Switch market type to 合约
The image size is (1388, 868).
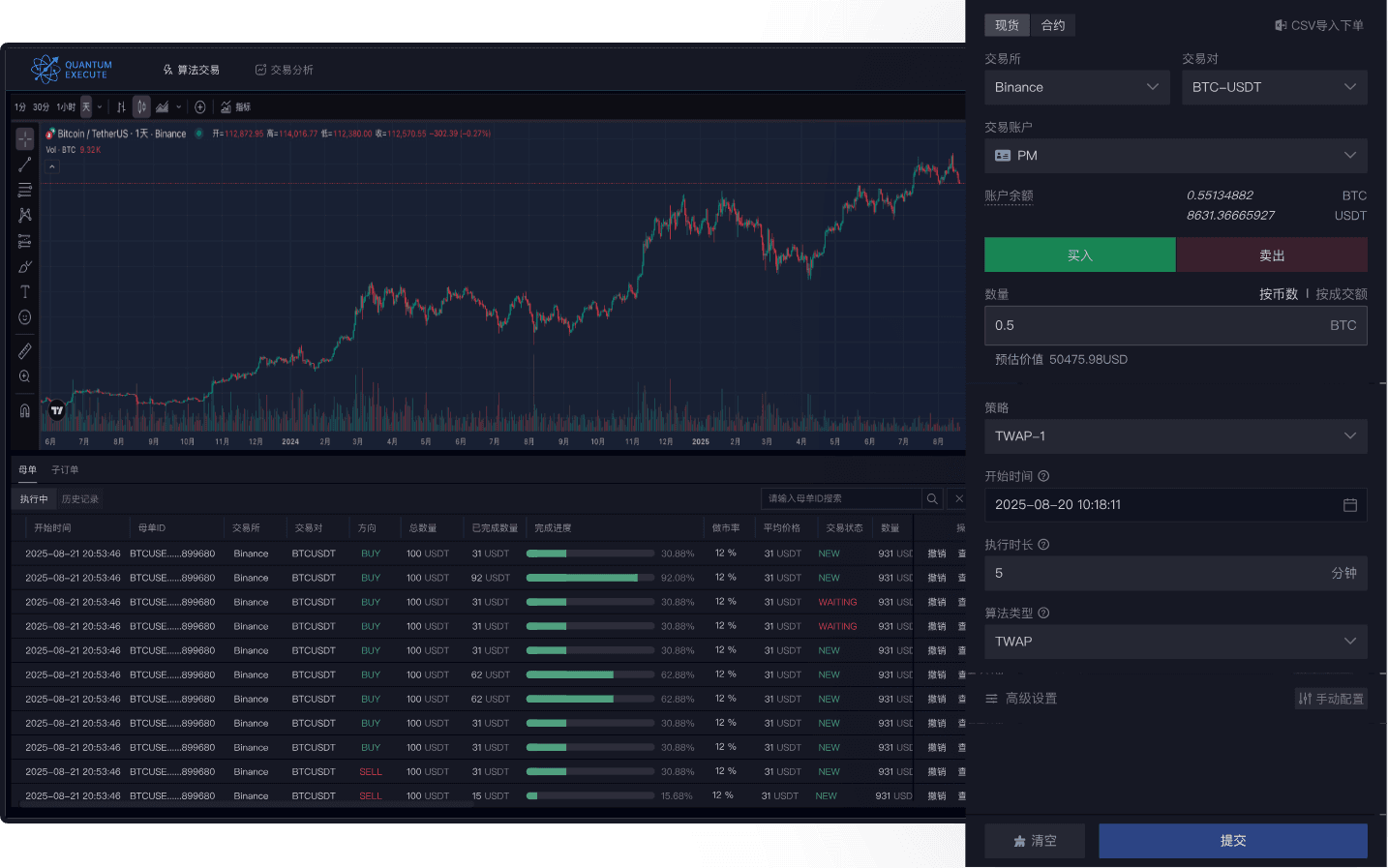pos(1053,25)
